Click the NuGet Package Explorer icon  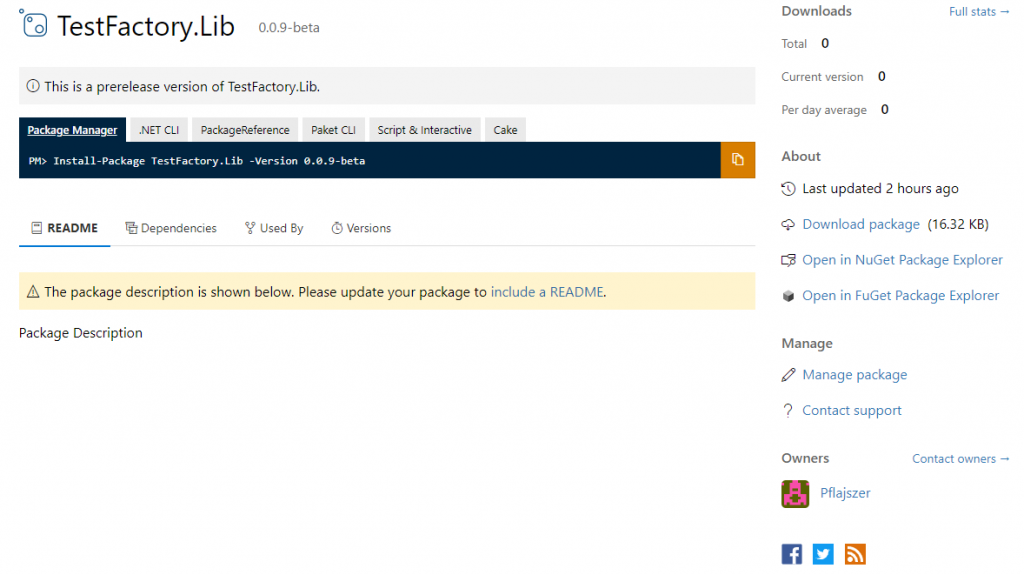788,260
